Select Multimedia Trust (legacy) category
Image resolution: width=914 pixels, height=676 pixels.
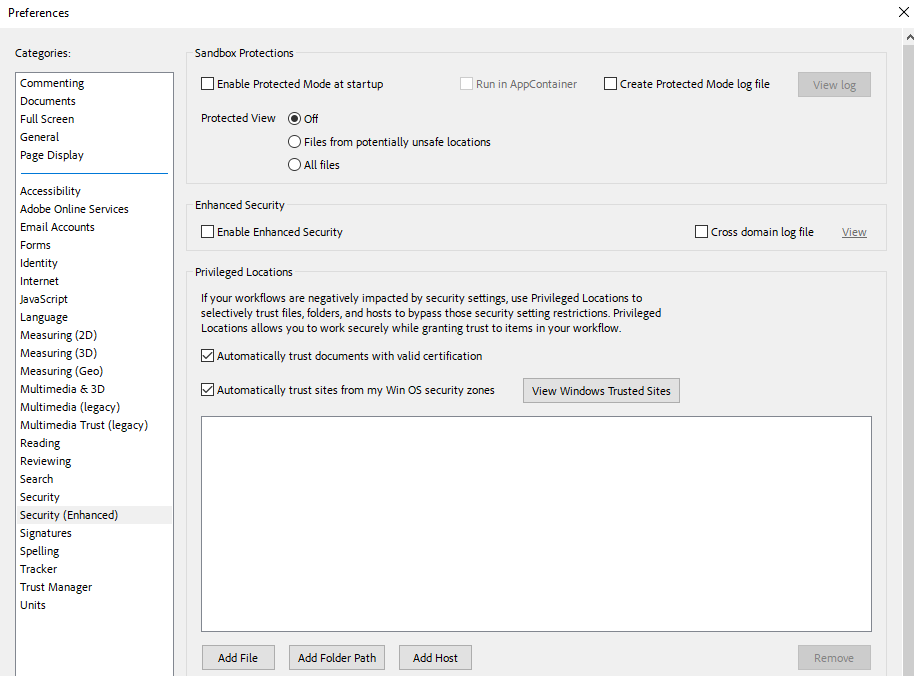tap(94, 425)
